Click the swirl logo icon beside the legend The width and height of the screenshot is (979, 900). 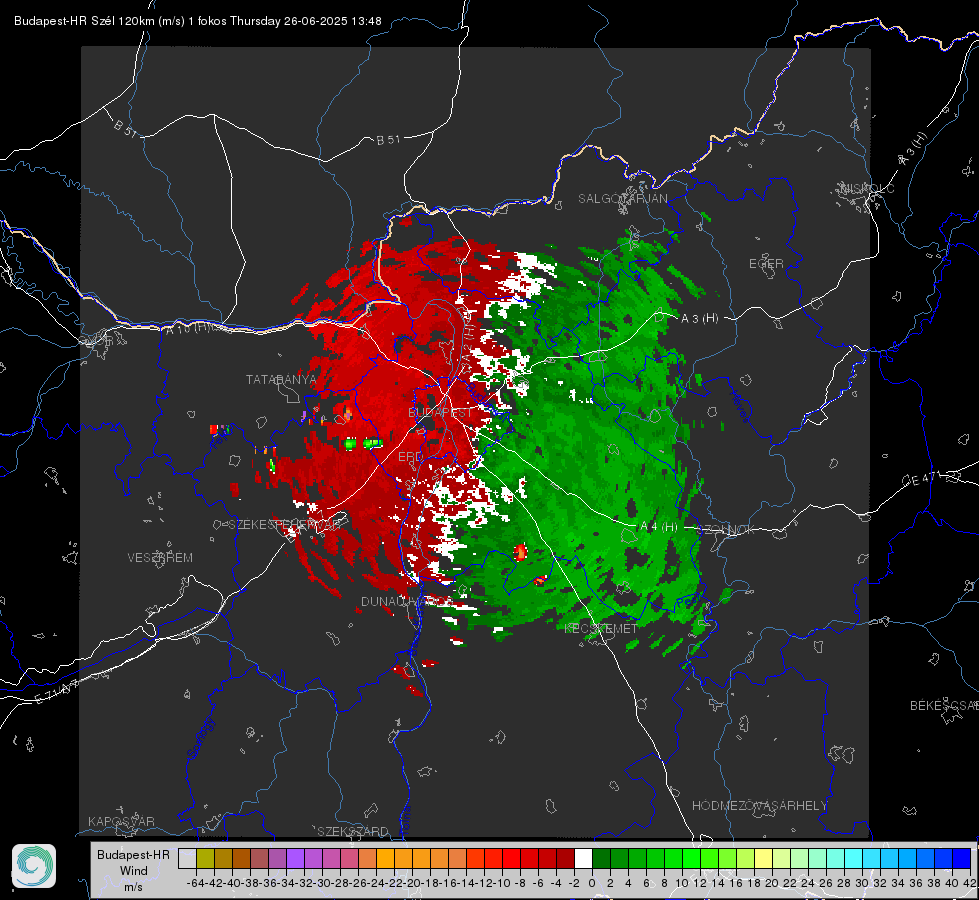[34, 866]
